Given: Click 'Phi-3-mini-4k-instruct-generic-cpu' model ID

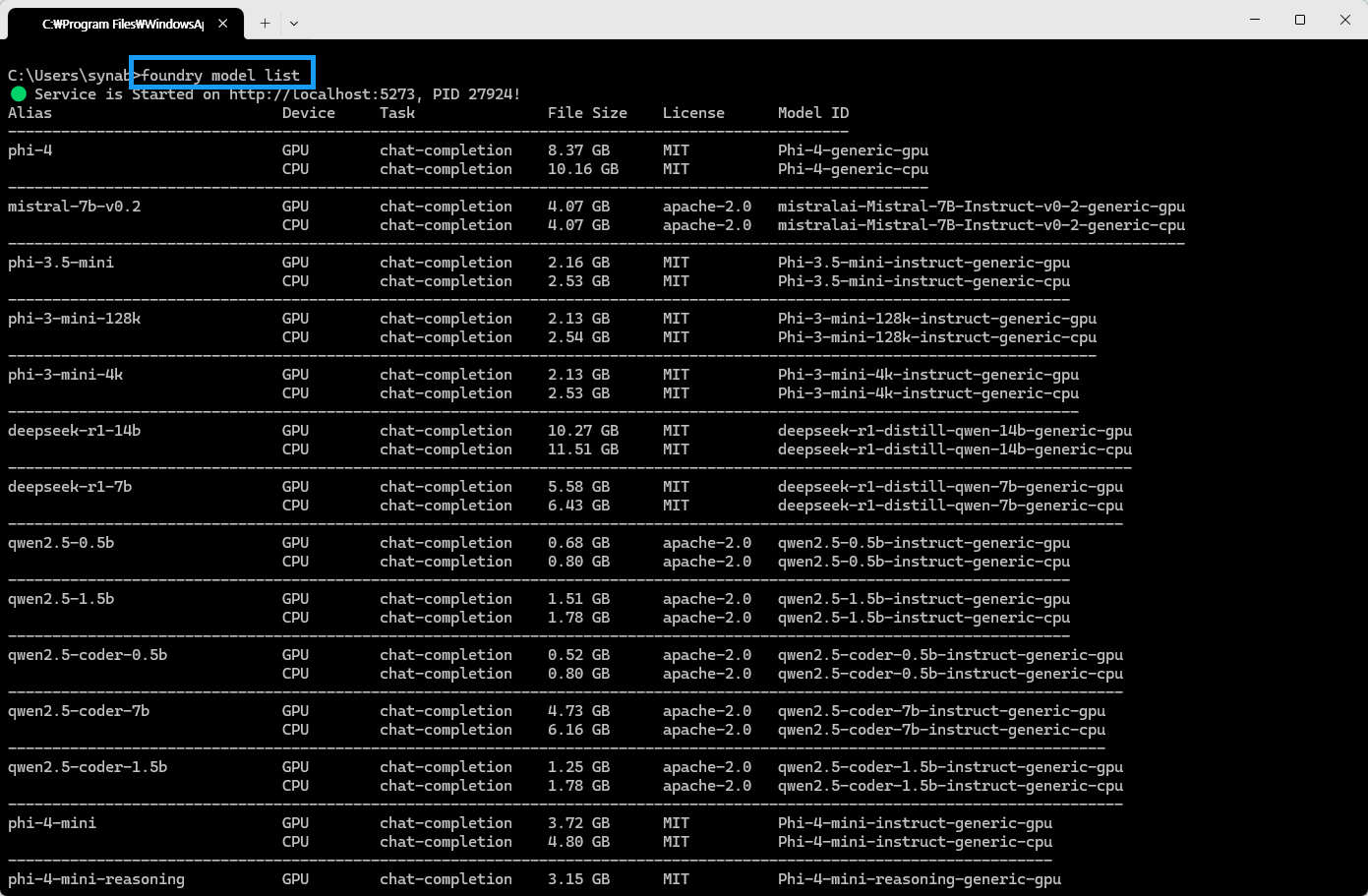Looking at the screenshot, I should tap(928, 393).
